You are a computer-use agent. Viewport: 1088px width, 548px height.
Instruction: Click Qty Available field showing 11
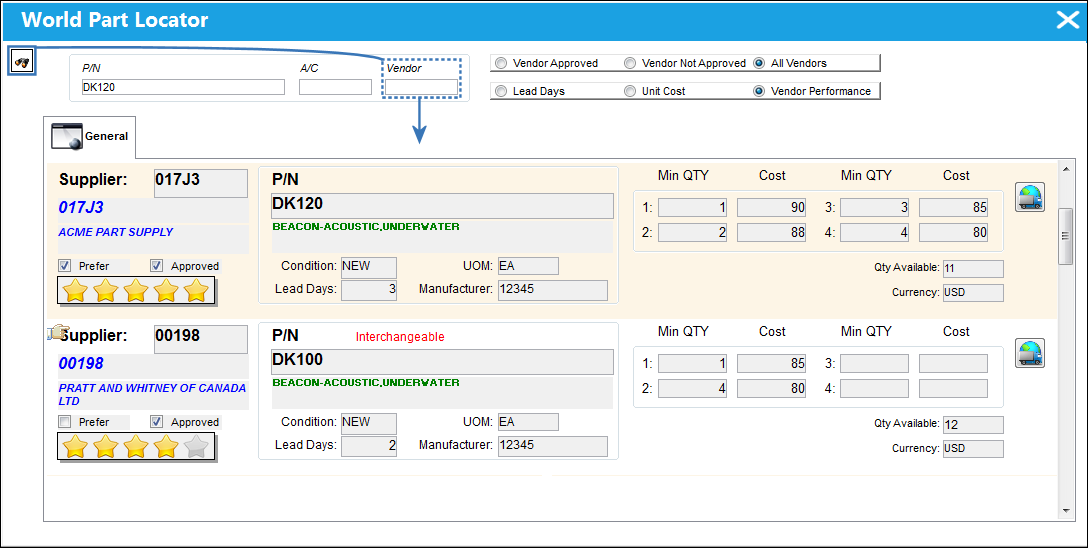click(x=973, y=268)
